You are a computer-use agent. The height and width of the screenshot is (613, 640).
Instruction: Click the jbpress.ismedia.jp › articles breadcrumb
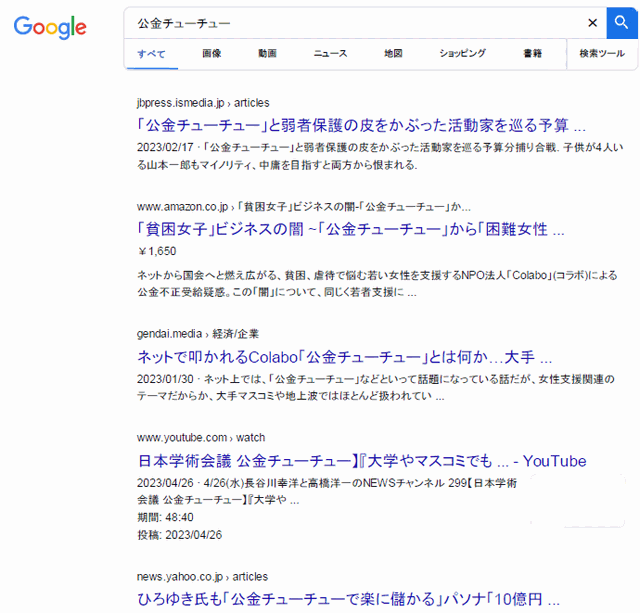click(x=203, y=103)
